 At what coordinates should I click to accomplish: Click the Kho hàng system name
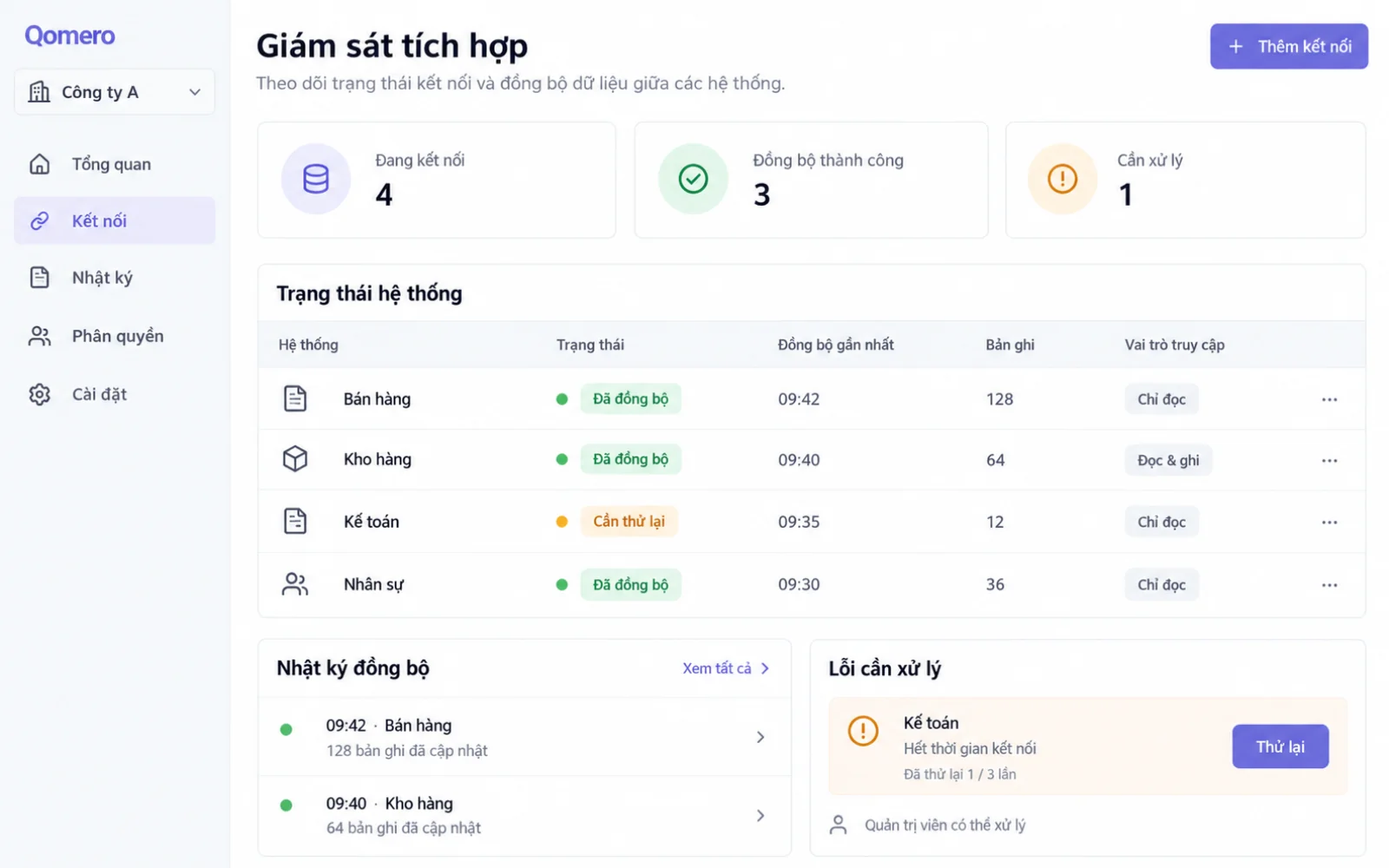(378, 459)
